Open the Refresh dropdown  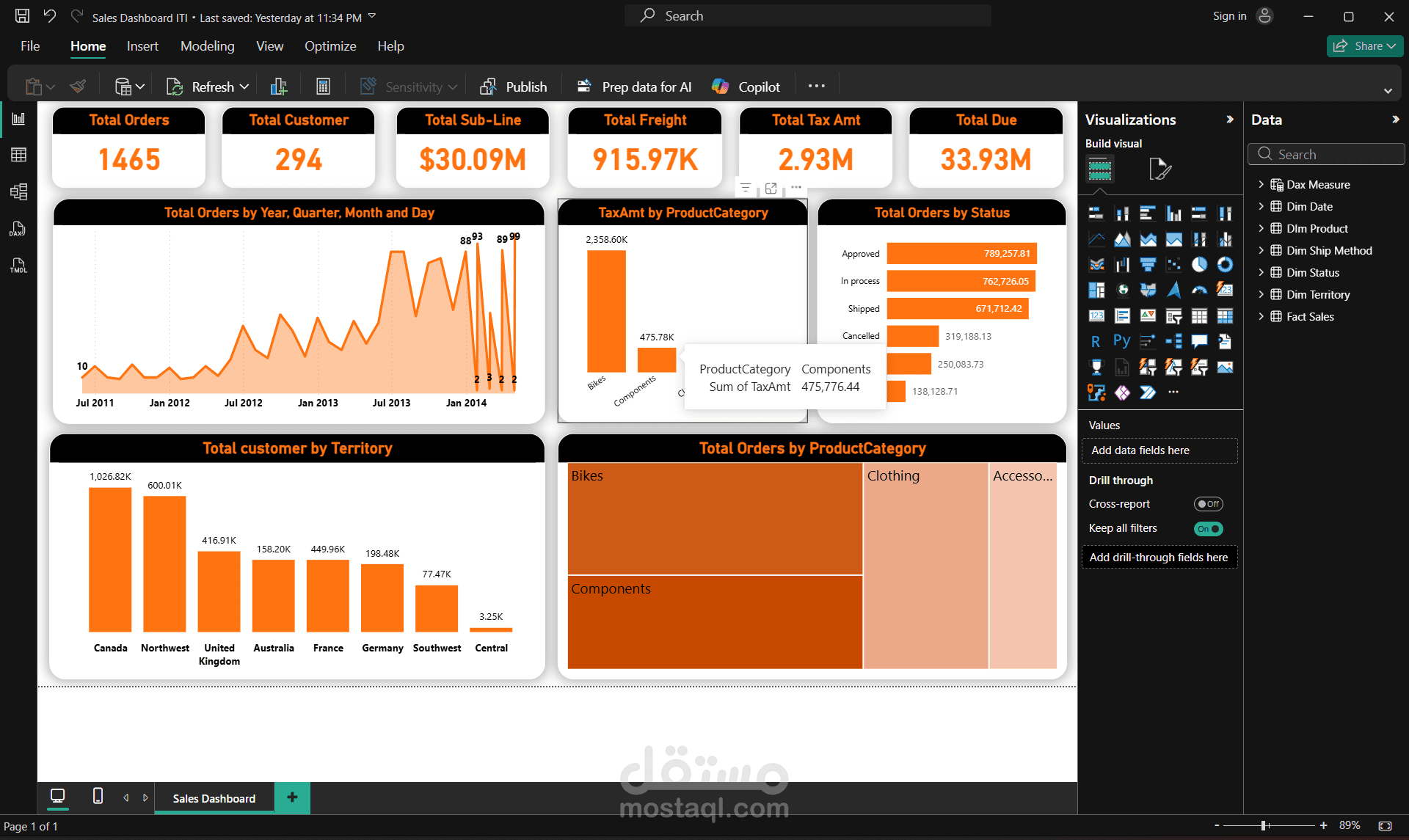coord(245,86)
